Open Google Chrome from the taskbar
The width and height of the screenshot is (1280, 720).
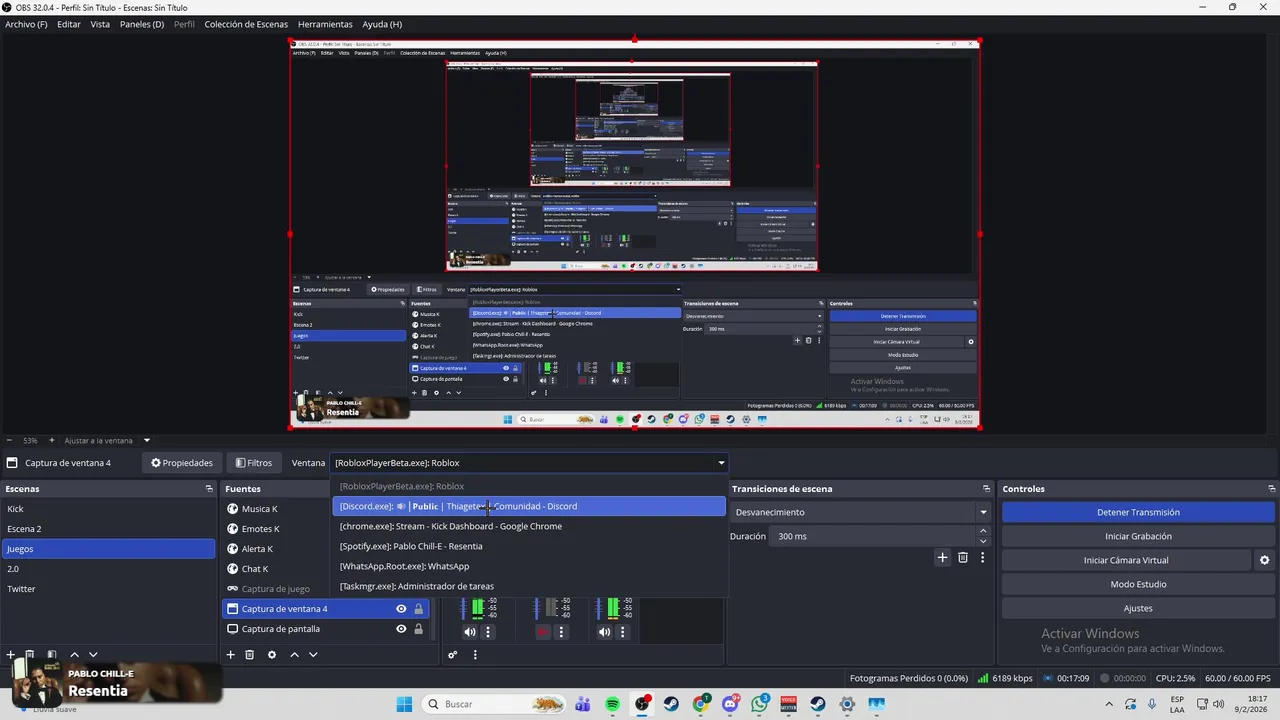[701, 704]
